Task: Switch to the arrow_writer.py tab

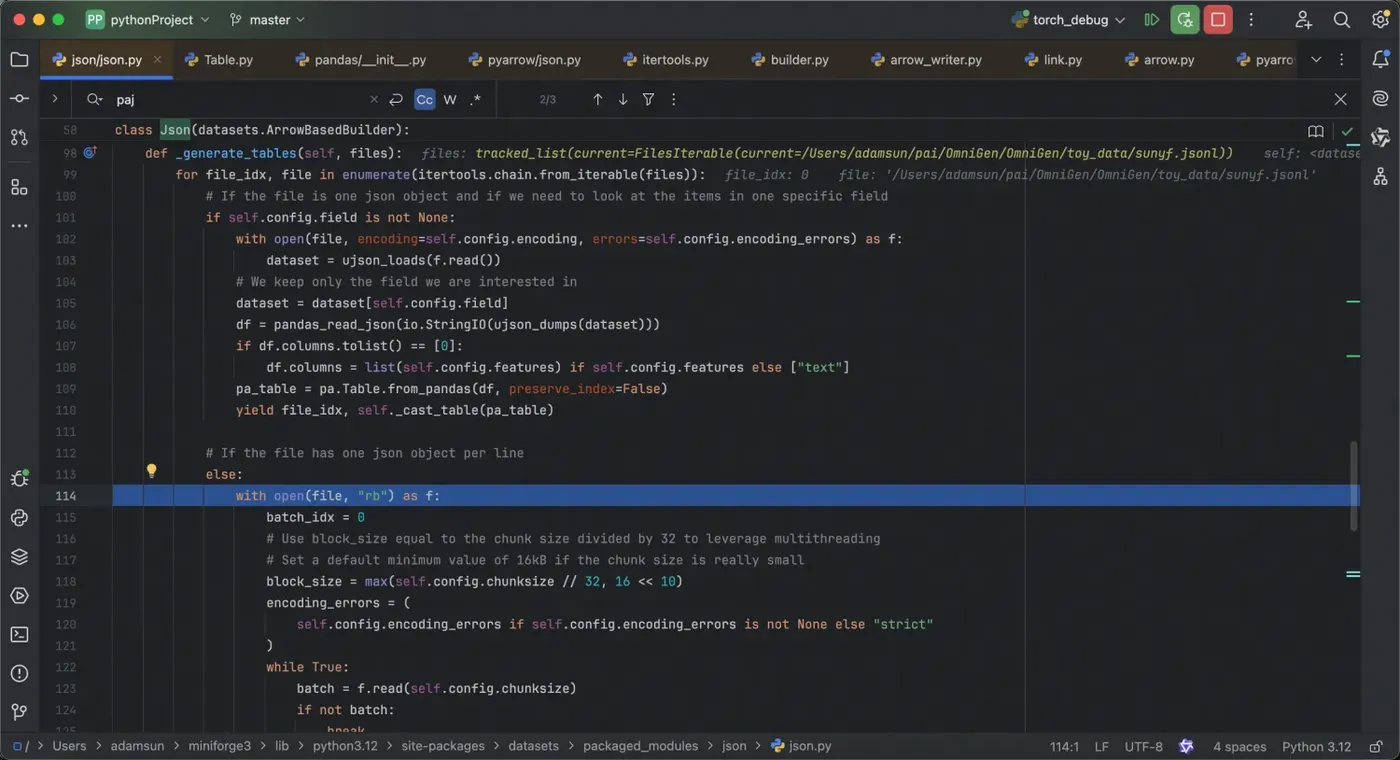Action: 926,60
